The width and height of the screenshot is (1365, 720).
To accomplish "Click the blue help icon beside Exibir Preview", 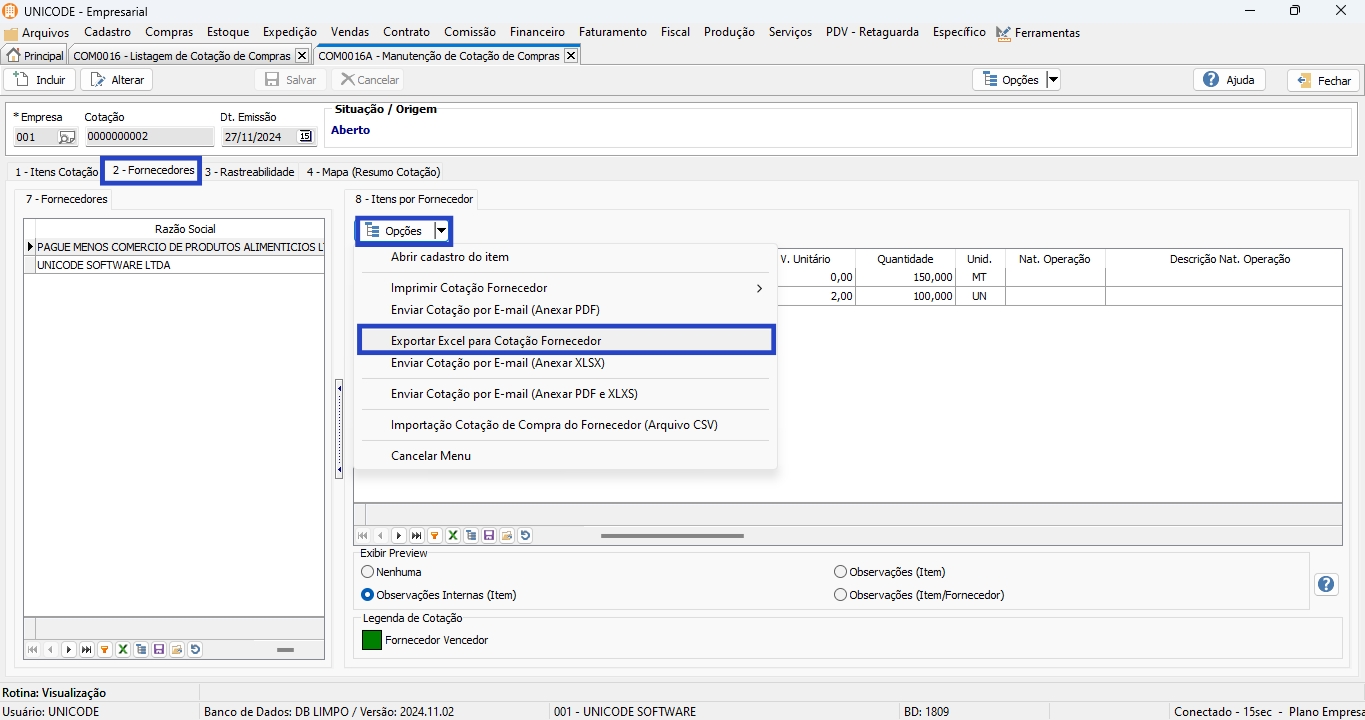I will click(x=1326, y=585).
